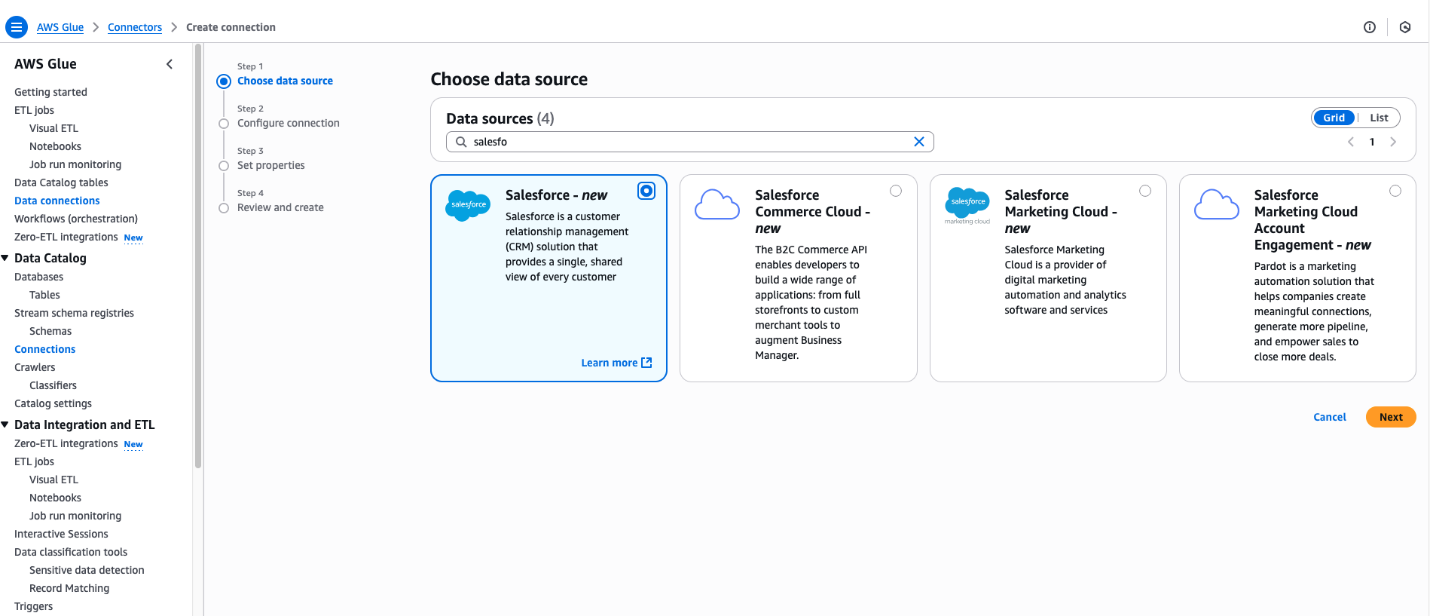Viewport: 1430px width, 616px height.
Task: Select the Salesforce Commerce Cloud radio button
Action: click(x=895, y=190)
